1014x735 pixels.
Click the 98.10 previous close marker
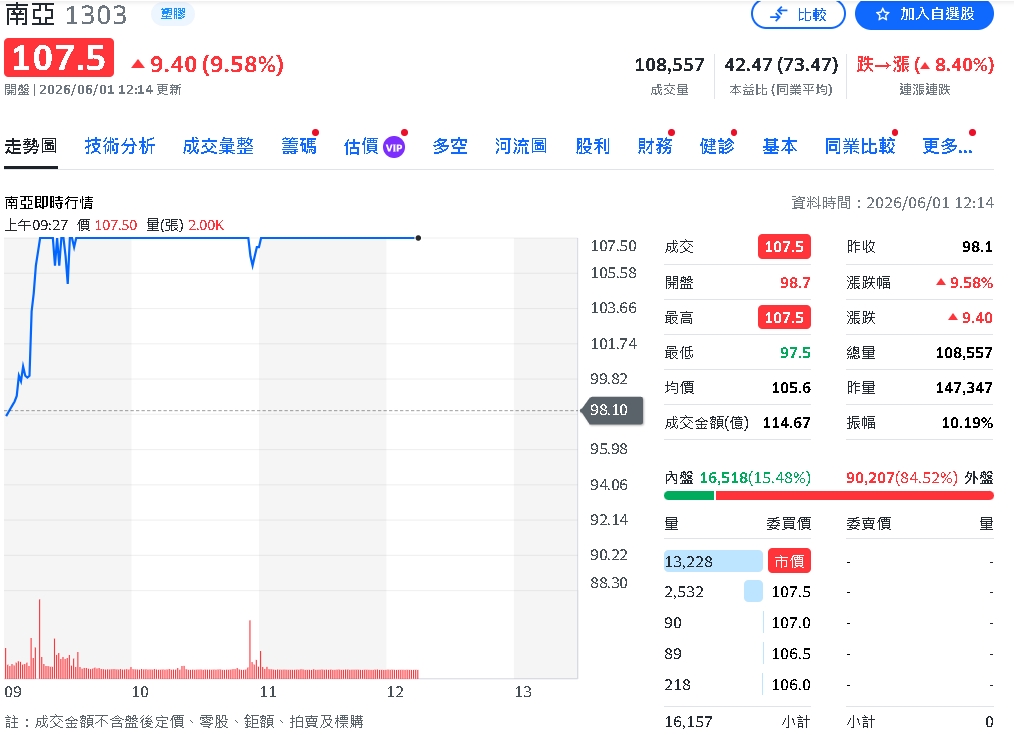click(612, 410)
